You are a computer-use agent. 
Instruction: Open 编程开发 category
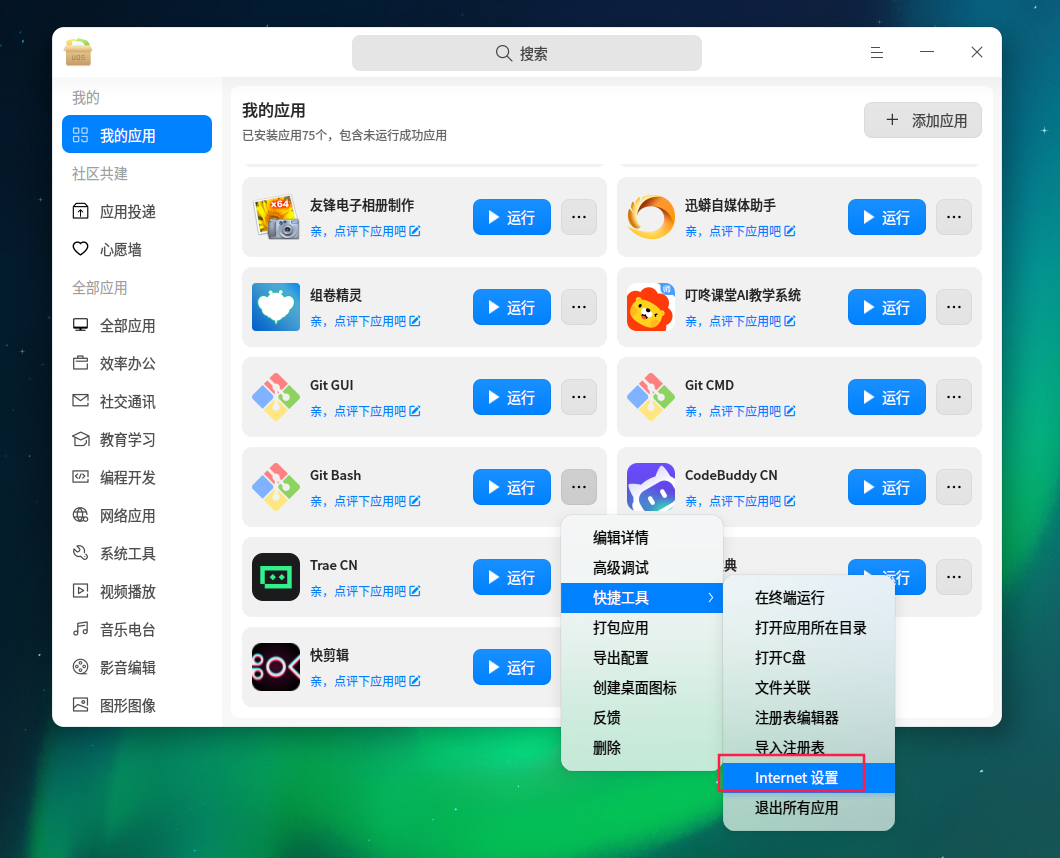pyautogui.click(x=137, y=477)
